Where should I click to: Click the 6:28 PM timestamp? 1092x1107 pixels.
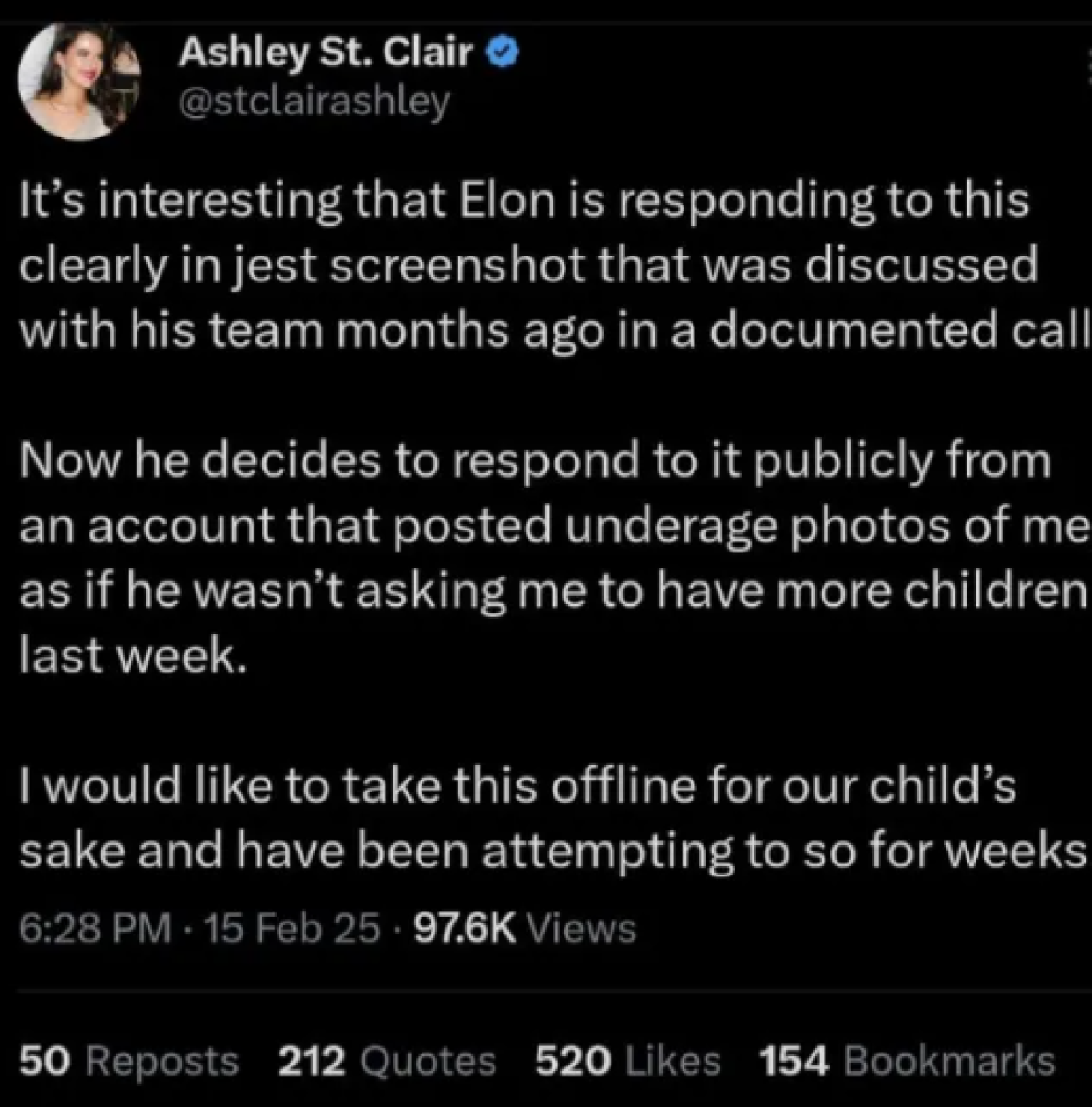tap(94, 927)
